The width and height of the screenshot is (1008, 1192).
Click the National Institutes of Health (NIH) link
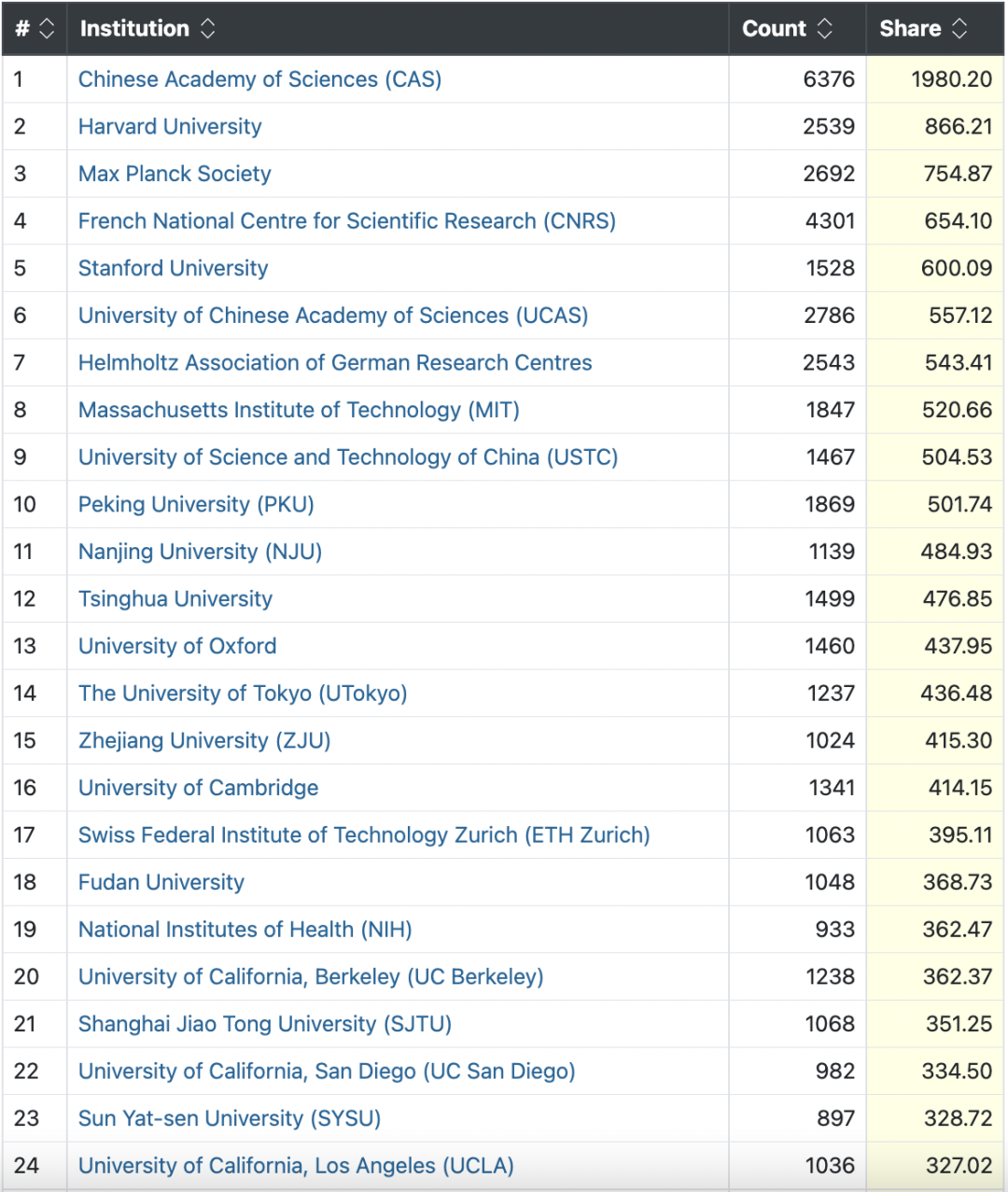pyautogui.click(x=245, y=930)
